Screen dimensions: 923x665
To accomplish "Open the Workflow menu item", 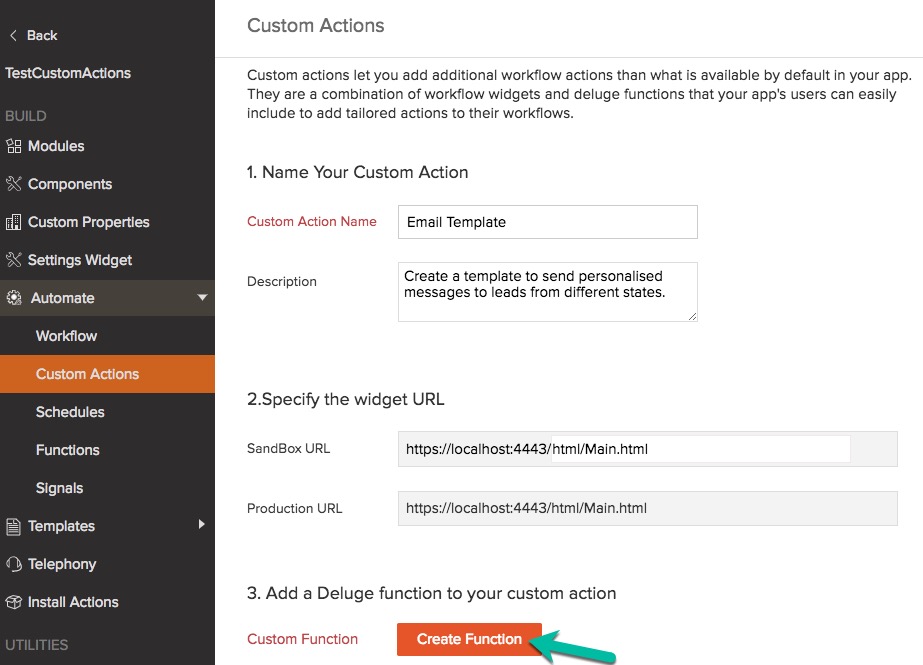I will point(66,336).
